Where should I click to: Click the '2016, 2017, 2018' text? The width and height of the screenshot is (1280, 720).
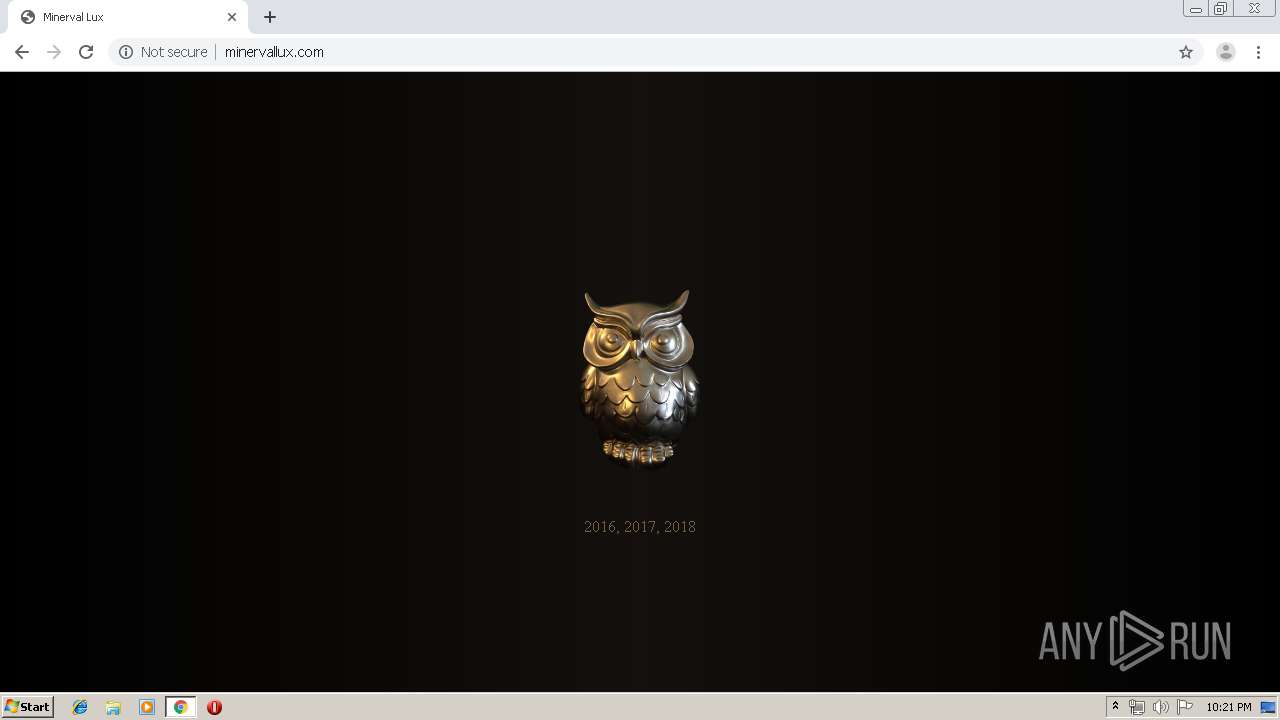tap(640, 527)
